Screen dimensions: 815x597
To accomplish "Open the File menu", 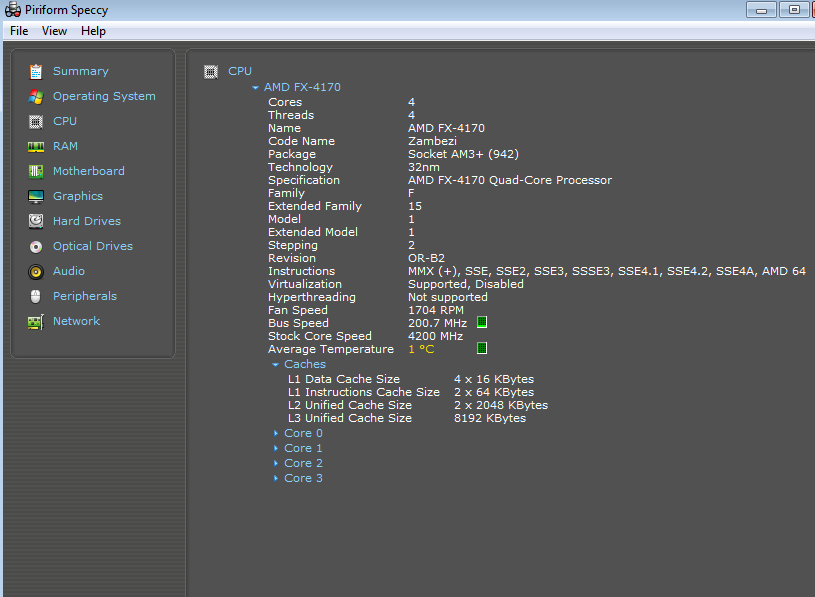I will coord(19,31).
